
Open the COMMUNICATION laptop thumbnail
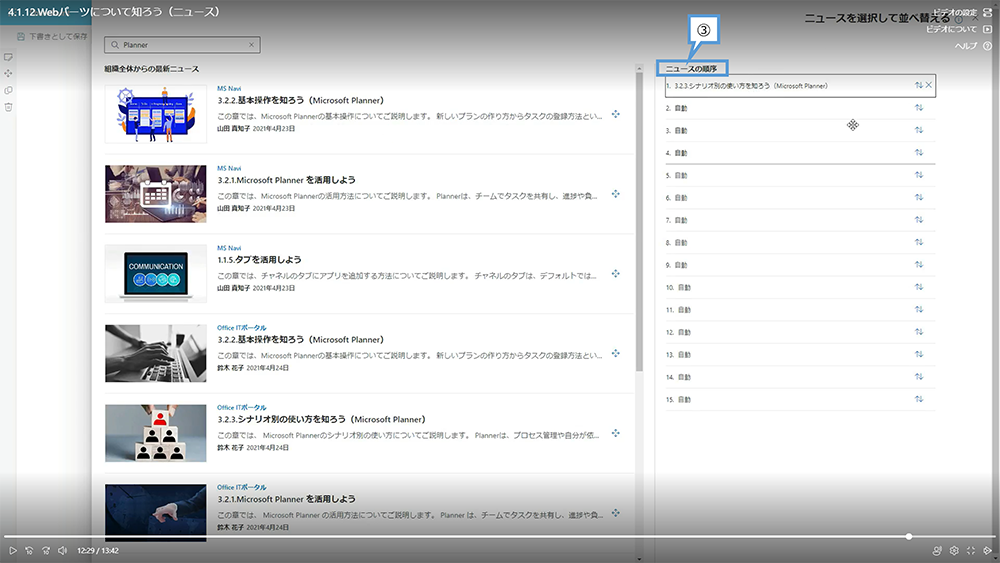[x=156, y=274]
